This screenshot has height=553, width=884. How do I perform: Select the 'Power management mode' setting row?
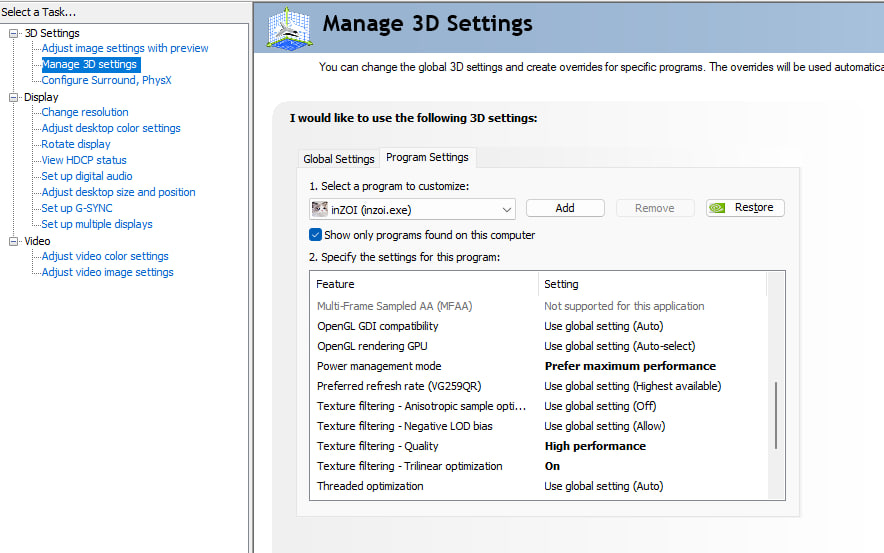pyautogui.click(x=379, y=366)
